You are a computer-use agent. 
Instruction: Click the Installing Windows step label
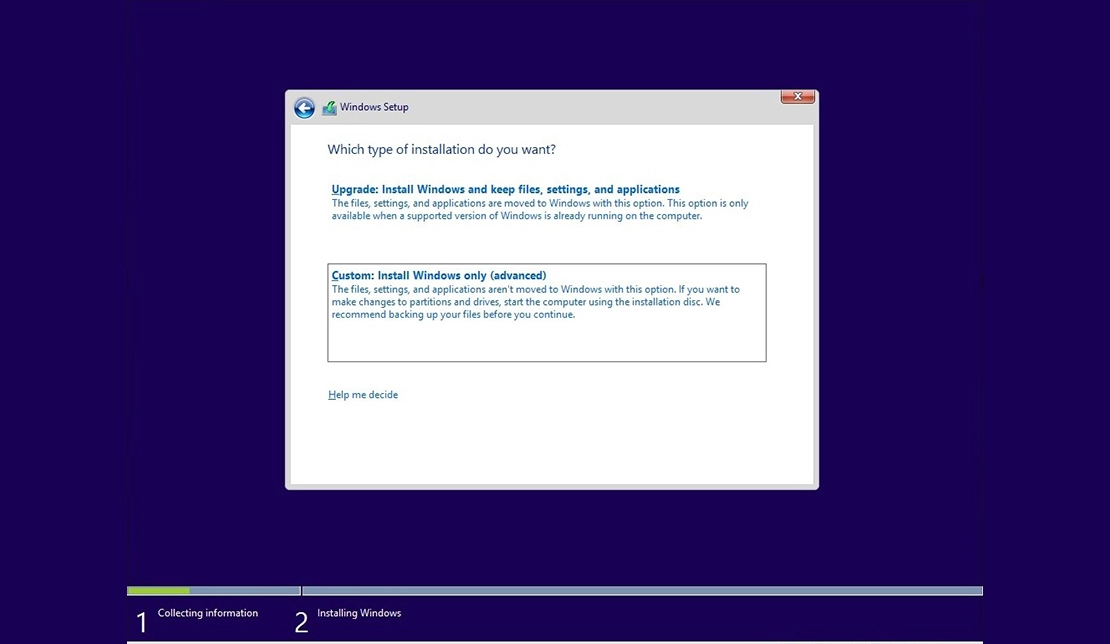tap(358, 612)
